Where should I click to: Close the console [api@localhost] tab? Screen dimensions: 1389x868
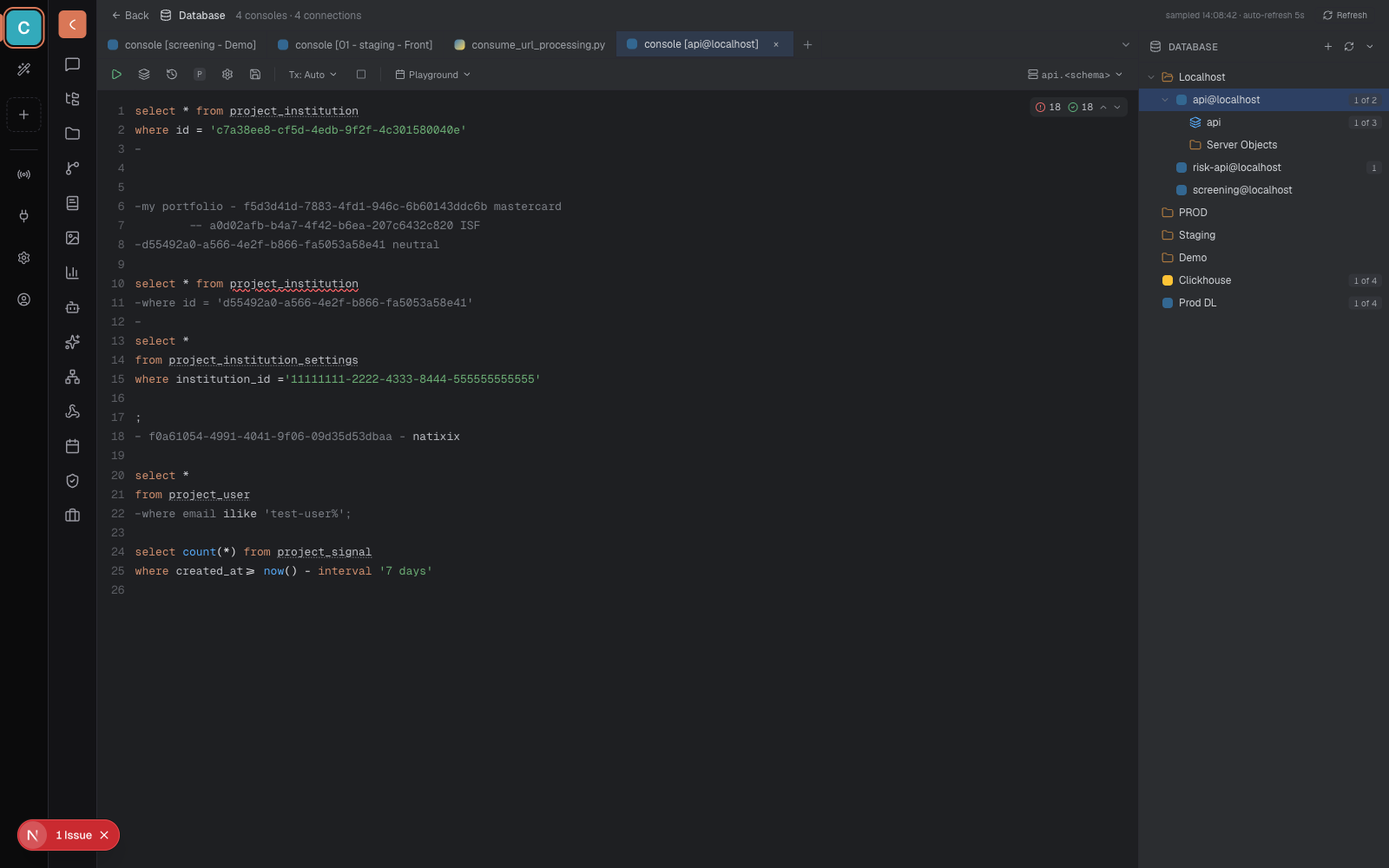click(776, 44)
